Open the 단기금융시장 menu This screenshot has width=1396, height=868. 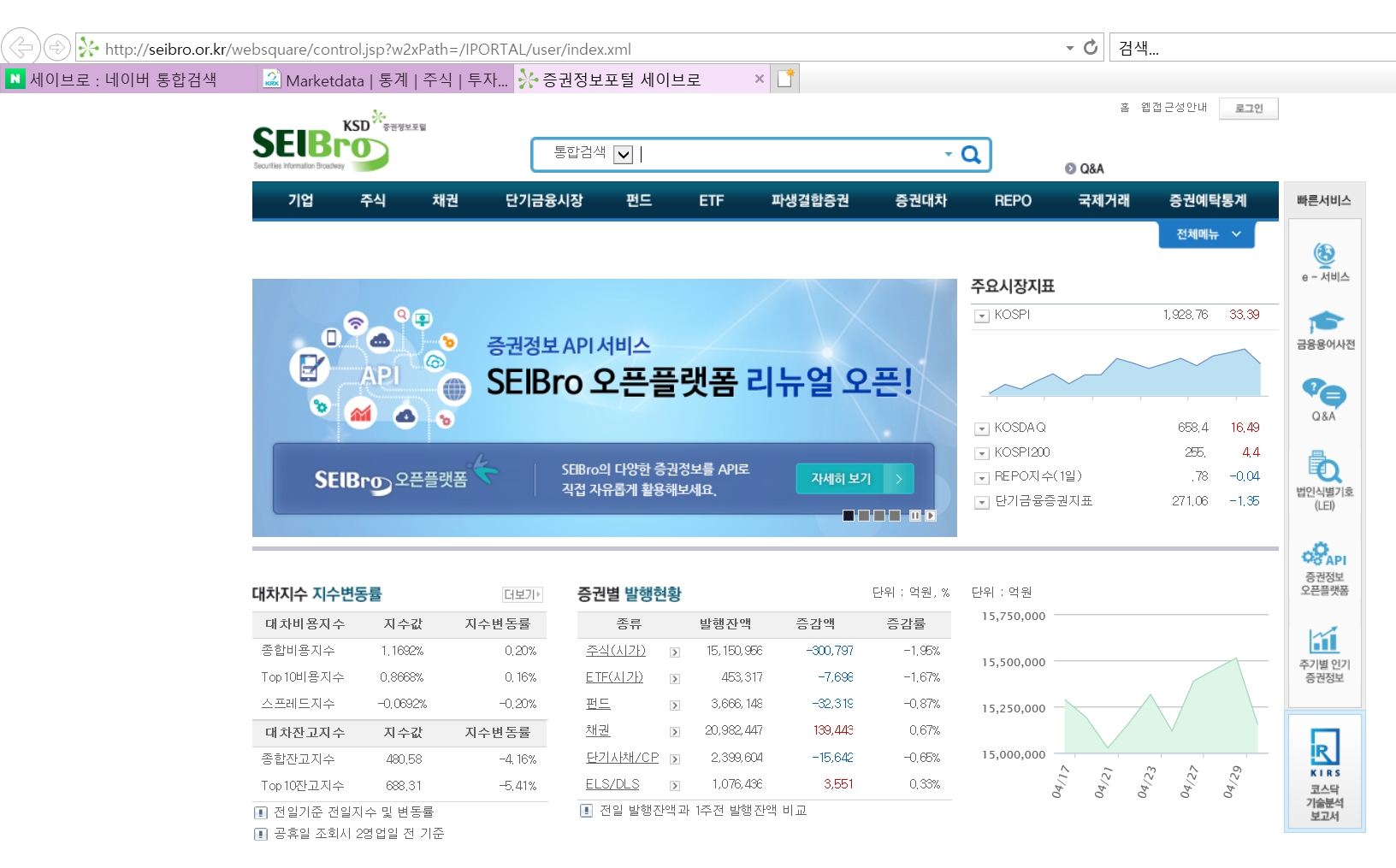coord(544,200)
